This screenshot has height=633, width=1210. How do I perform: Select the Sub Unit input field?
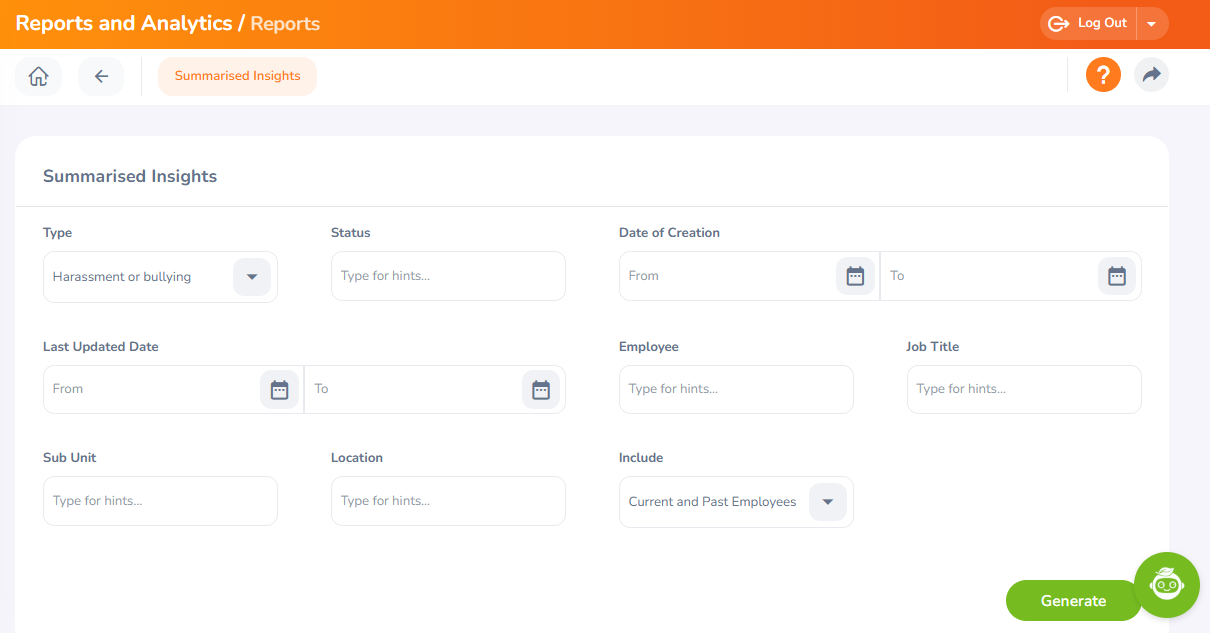[160, 501]
